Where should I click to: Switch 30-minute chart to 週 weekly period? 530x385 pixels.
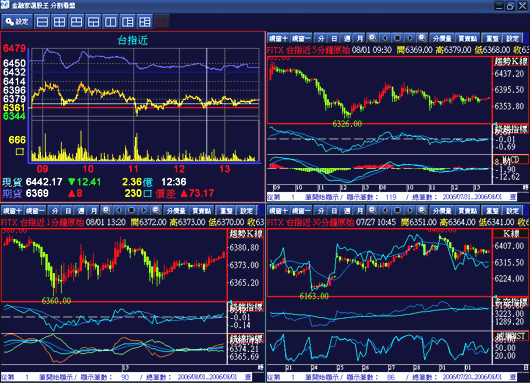point(347,211)
